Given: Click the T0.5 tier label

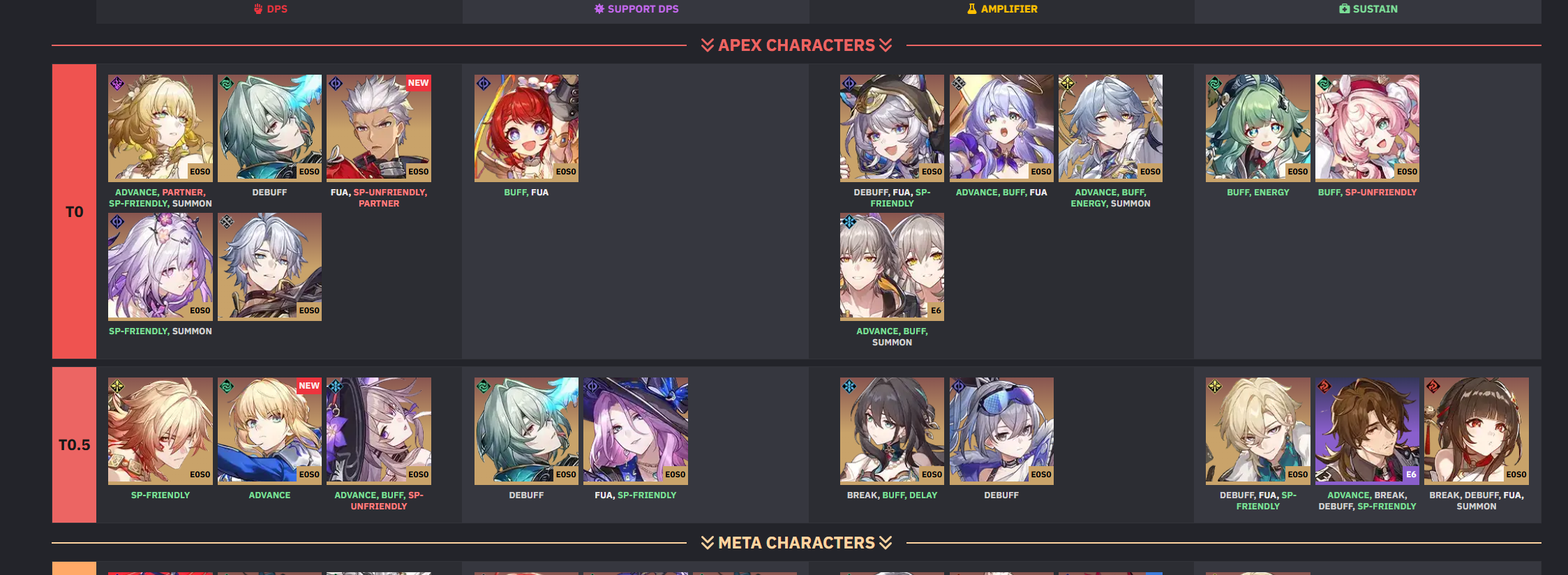Looking at the screenshot, I should point(74,445).
